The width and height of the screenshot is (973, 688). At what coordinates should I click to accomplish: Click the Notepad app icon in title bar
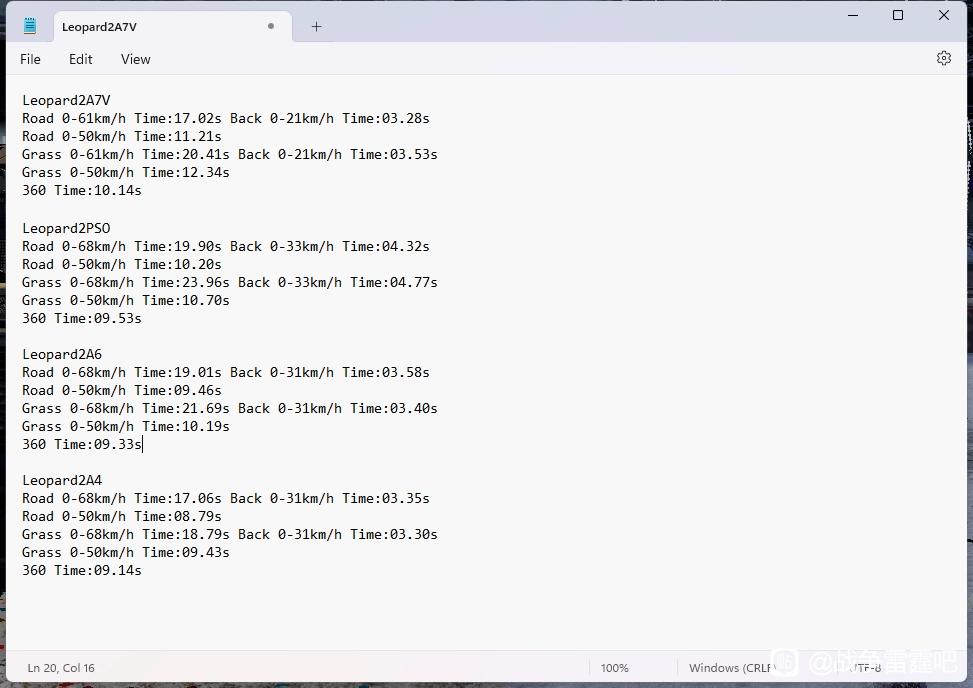(30, 26)
